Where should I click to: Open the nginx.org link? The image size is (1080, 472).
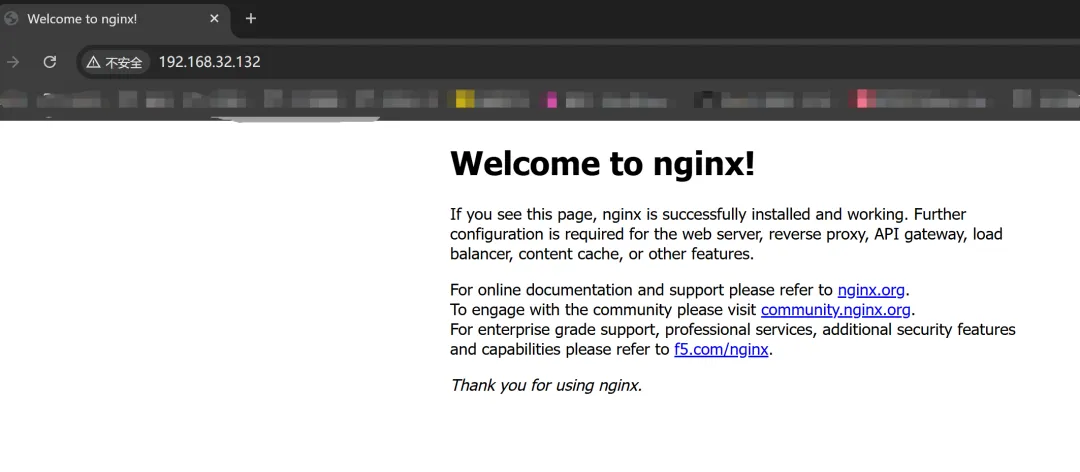pyautogui.click(x=871, y=289)
